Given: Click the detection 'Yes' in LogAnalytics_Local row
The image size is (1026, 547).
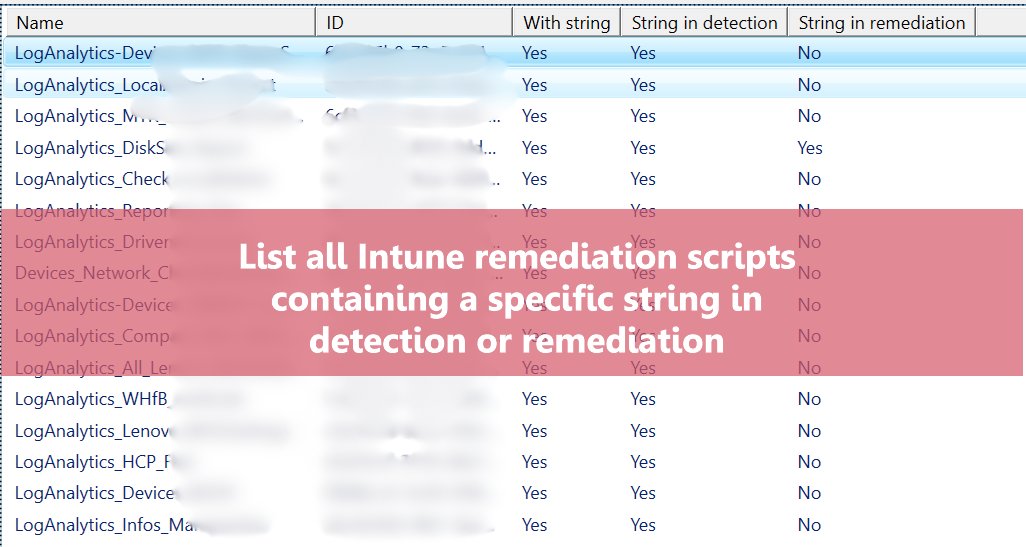Looking at the screenshot, I should pyautogui.click(x=643, y=85).
